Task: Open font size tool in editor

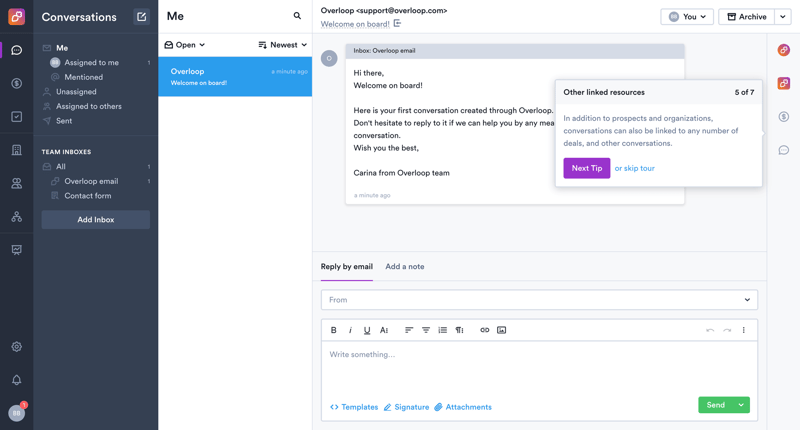Action: tap(384, 330)
